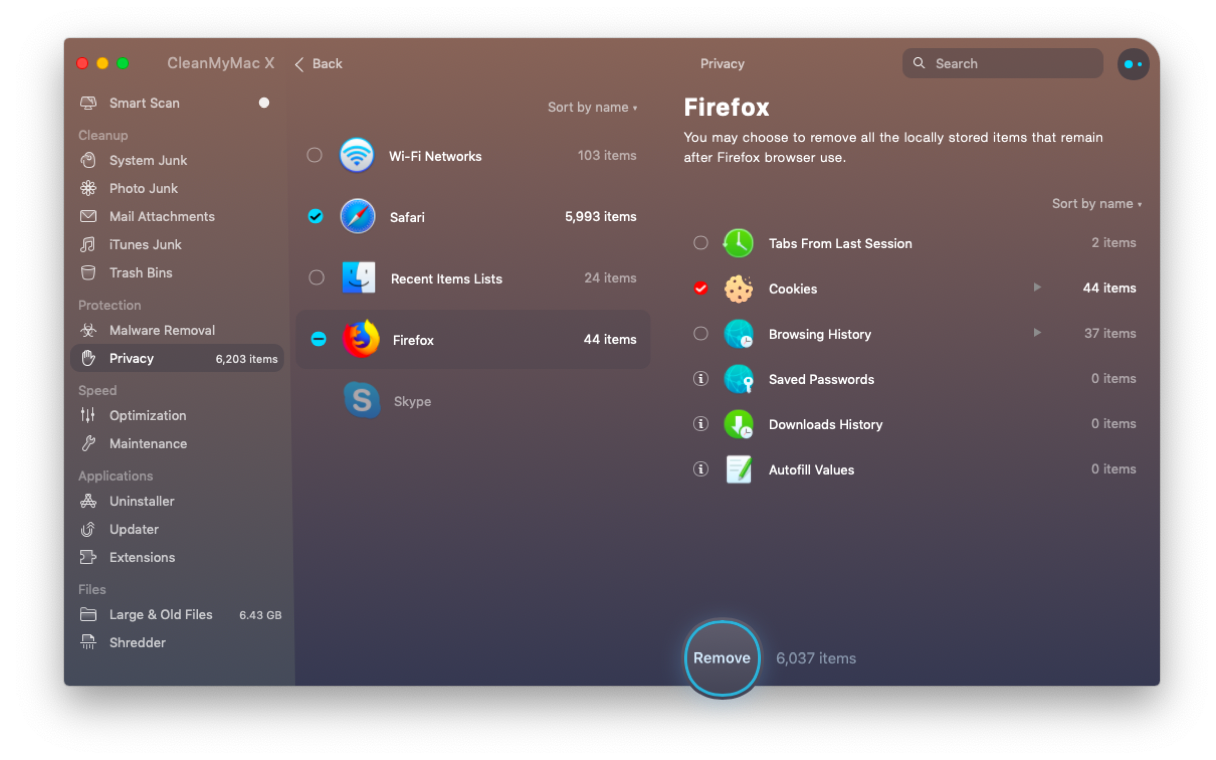Click the Photo Junk flower icon
This screenshot has width=1216, height=760.
pyautogui.click(x=88, y=188)
